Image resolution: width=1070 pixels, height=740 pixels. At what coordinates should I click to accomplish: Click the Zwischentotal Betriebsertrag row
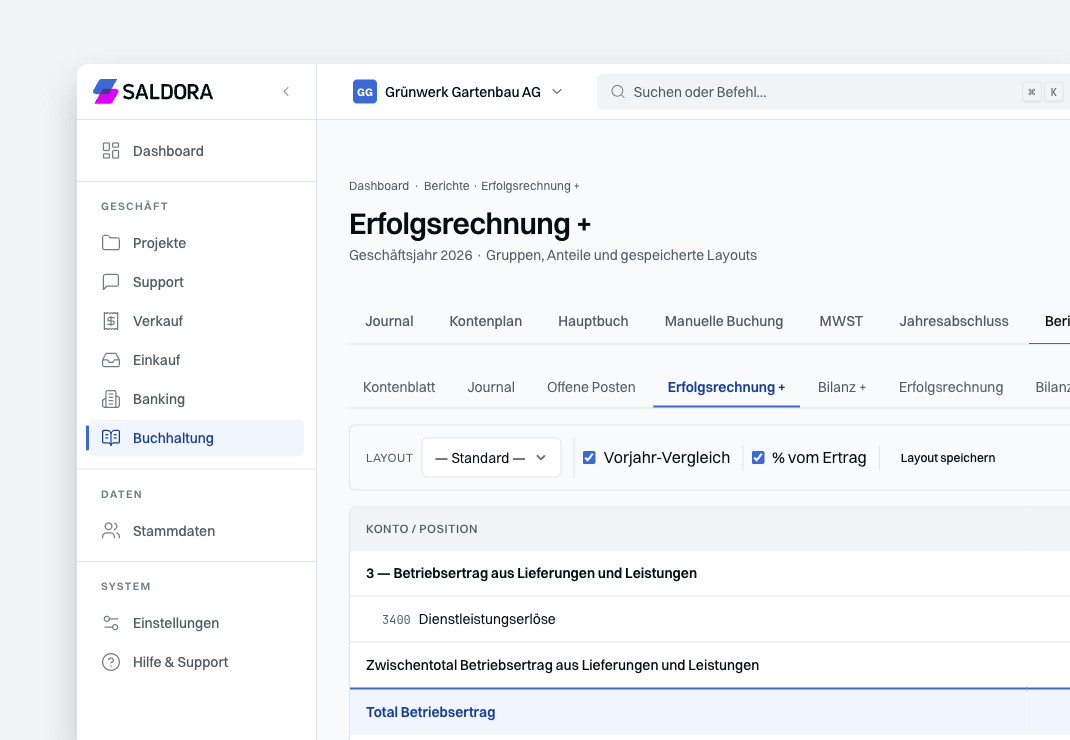click(x=710, y=665)
